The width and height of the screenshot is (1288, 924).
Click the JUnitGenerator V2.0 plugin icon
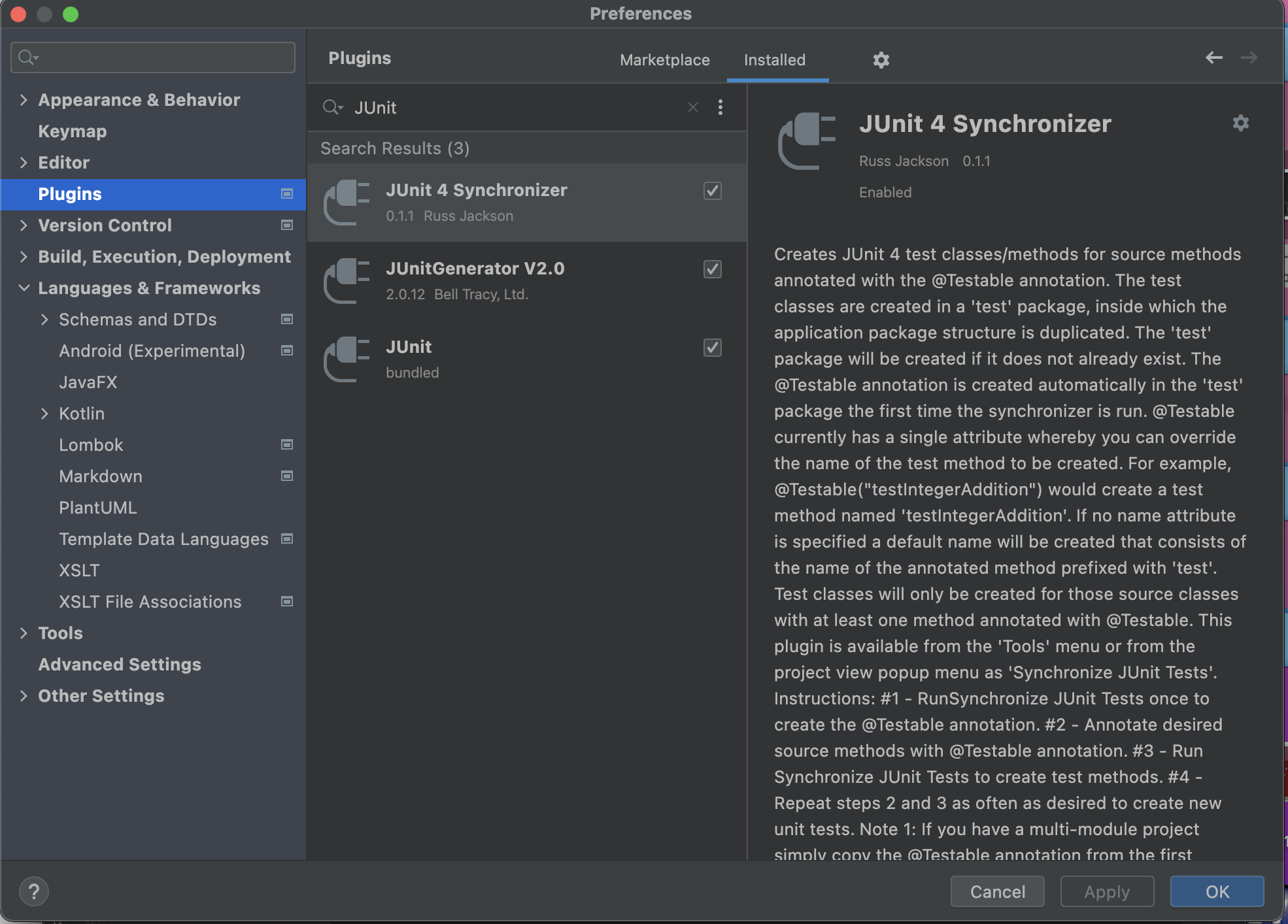tap(347, 281)
